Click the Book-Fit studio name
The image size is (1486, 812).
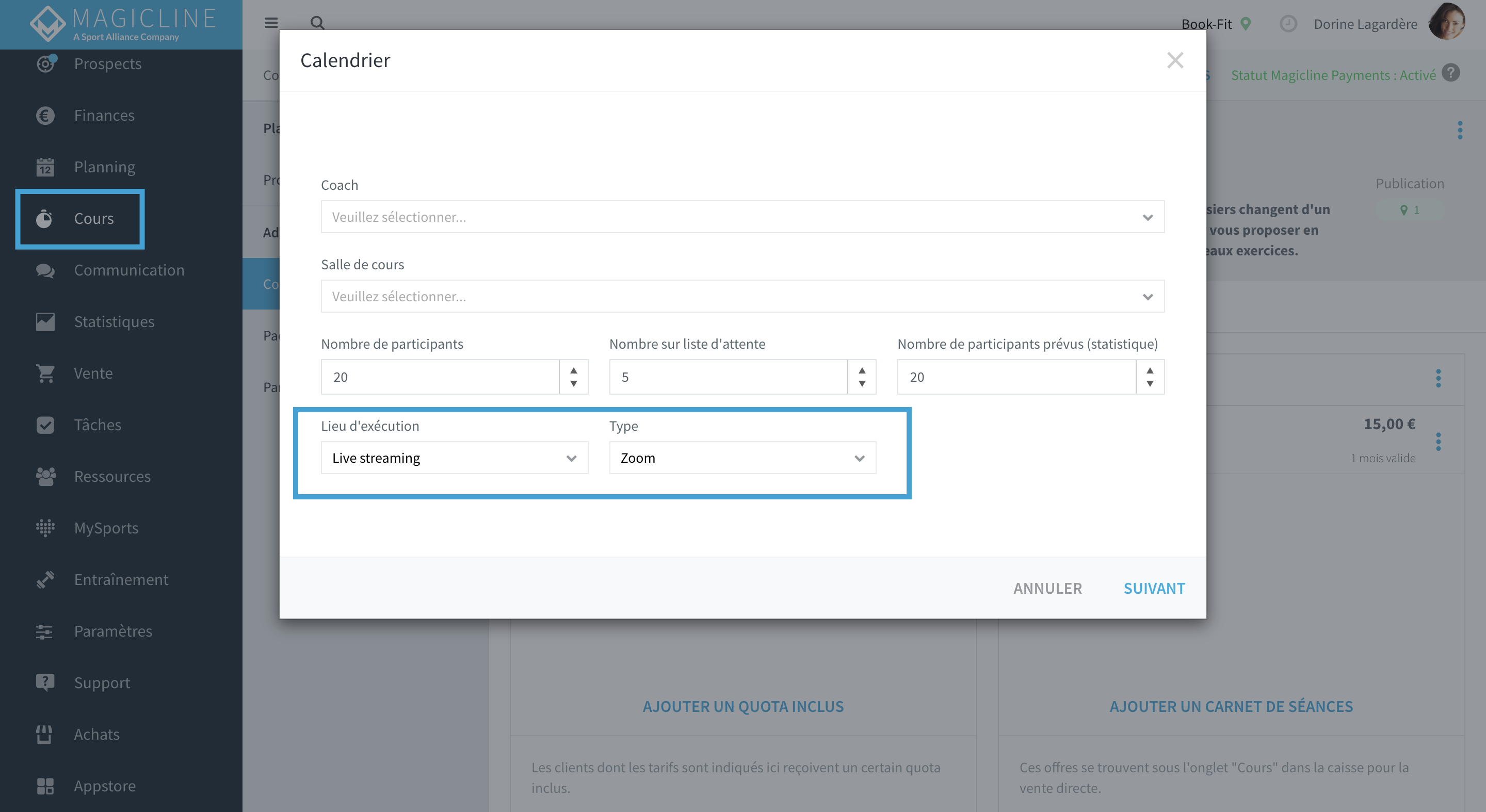[x=1206, y=24]
